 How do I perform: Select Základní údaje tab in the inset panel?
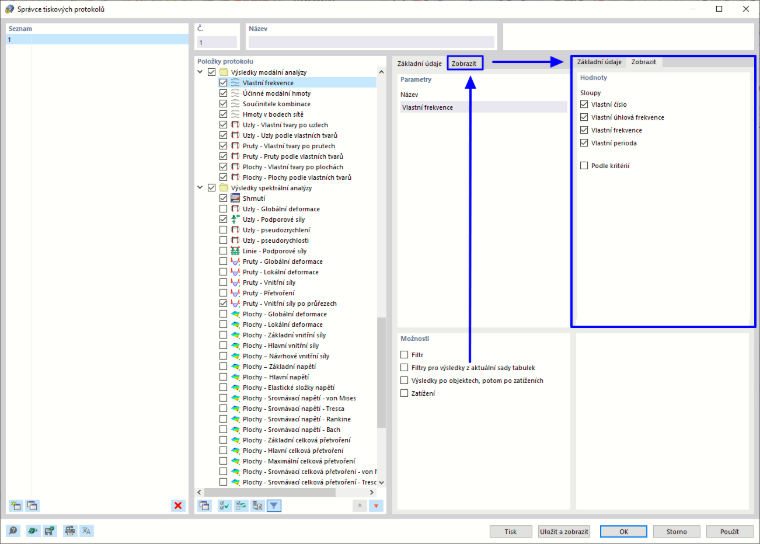click(600, 62)
